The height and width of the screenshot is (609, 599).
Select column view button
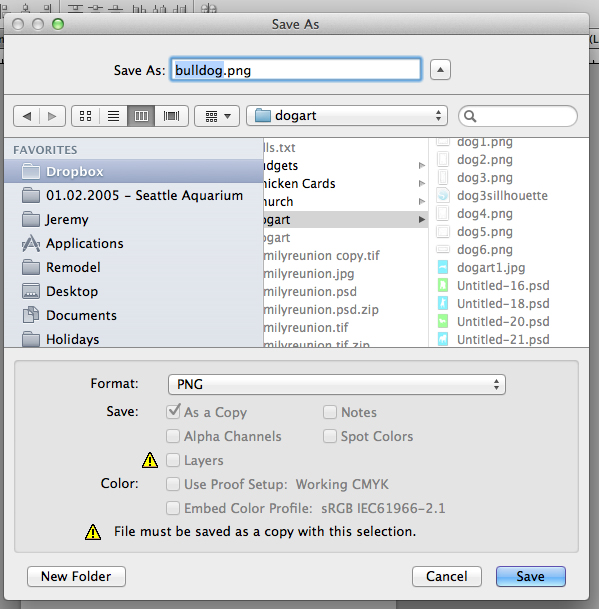click(x=141, y=116)
